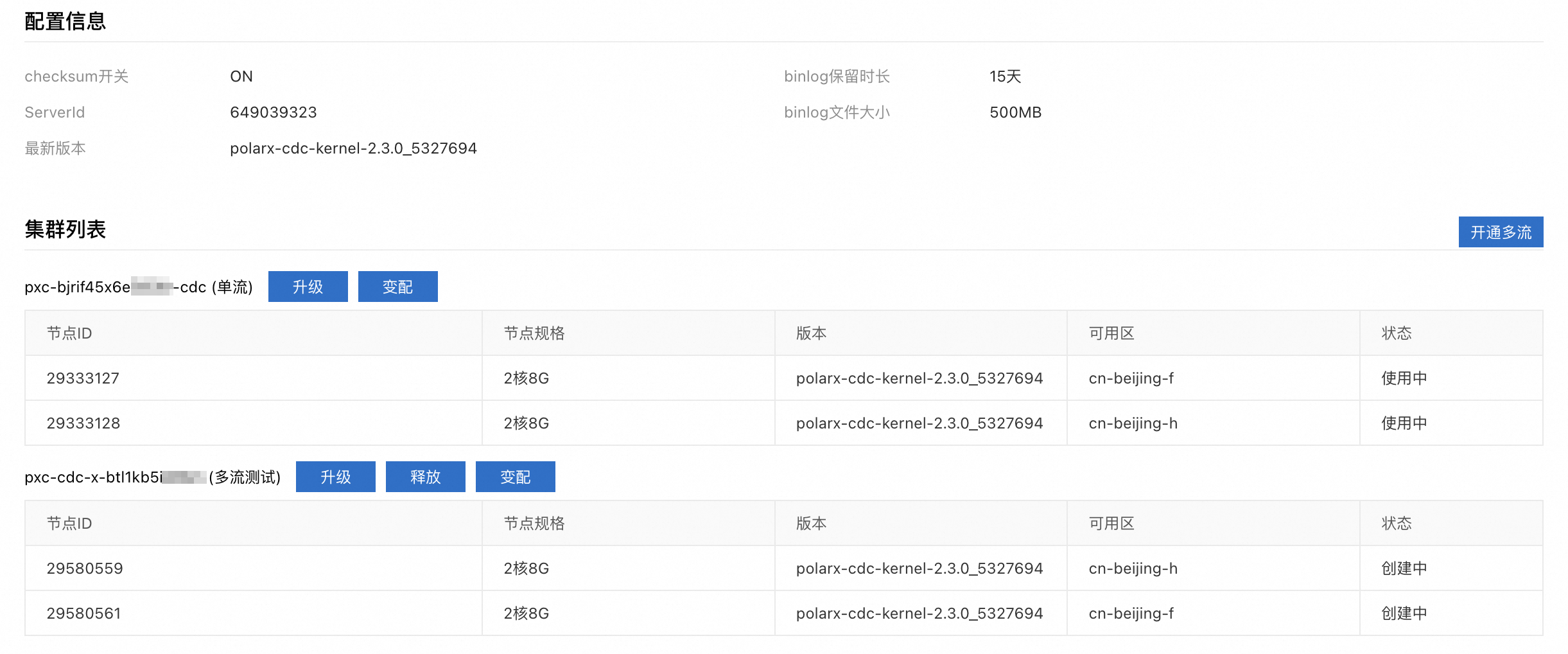Select the 配置信息 section heading
This screenshot has width=1568, height=654.
tap(65, 21)
